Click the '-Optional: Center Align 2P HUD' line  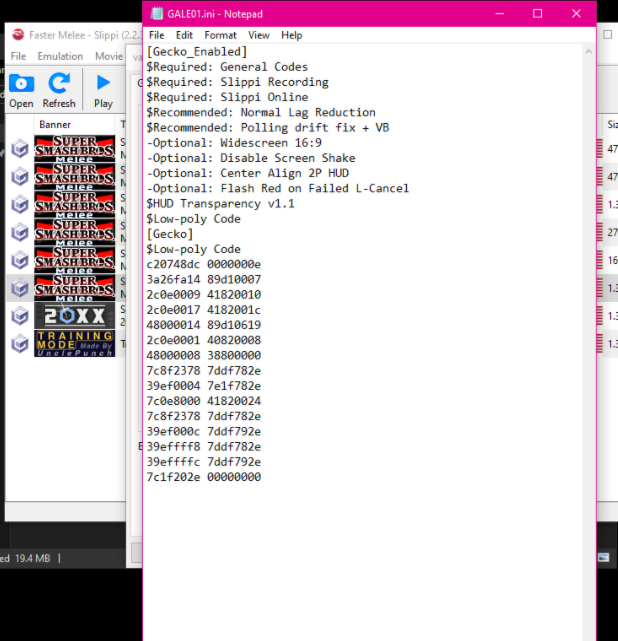point(248,173)
